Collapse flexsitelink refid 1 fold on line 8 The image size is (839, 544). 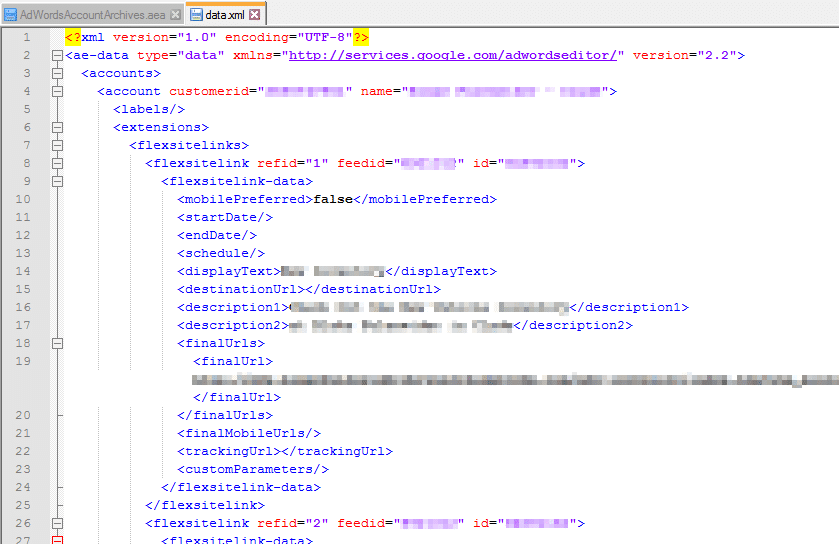pos(57,163)
